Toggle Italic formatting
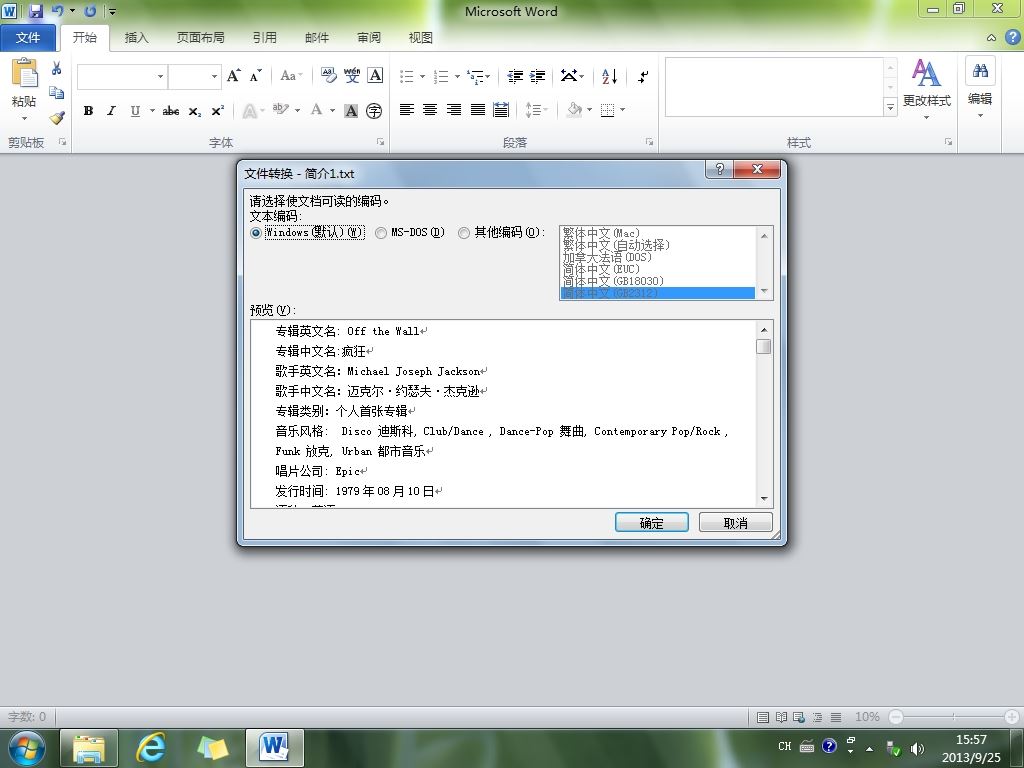Screen dimensions: 1024x768 (x=111, y=111)
